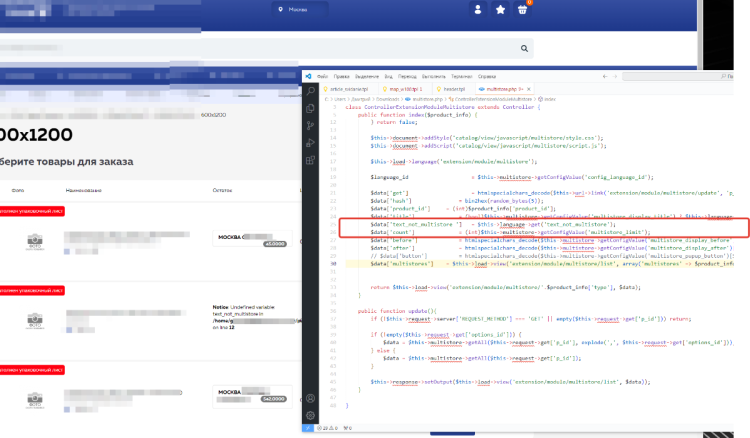The image size is (750, 438).
Task: Open VS Code Manage gear icon
Action: pos(311,414)
